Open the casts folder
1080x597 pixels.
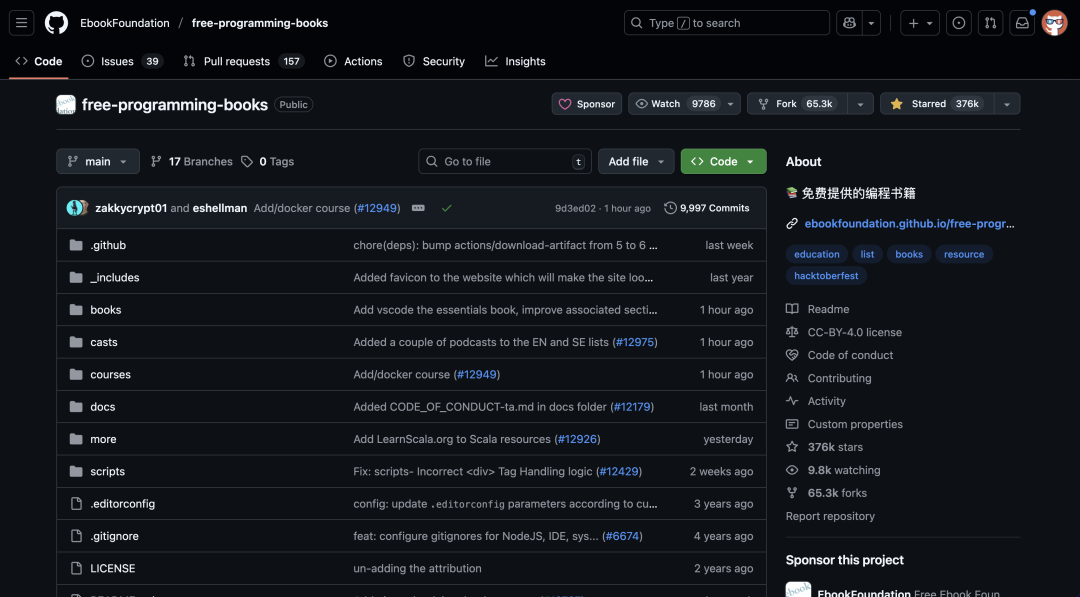click(x=104, y=342)
